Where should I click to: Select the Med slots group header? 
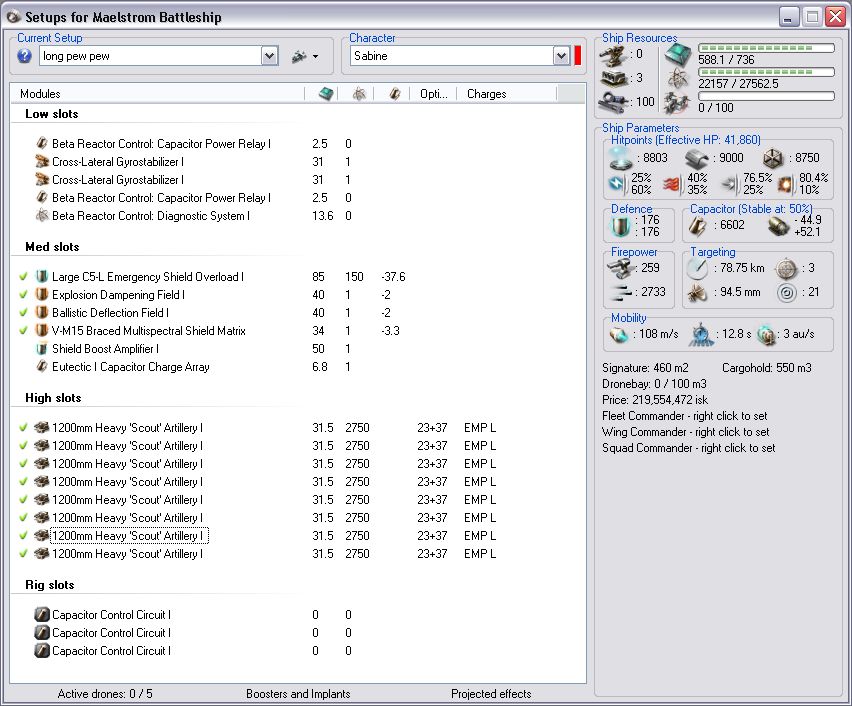tap(52, 247)
